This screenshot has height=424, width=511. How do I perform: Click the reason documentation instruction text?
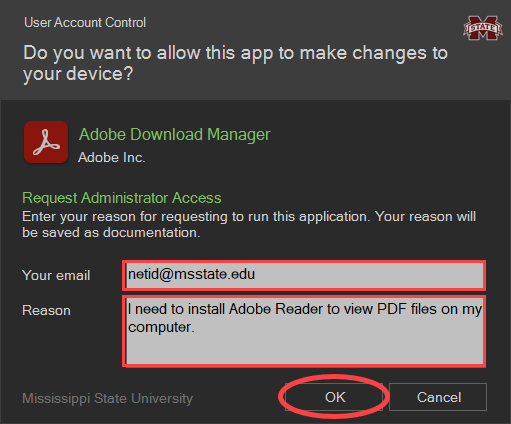point(249,224)
